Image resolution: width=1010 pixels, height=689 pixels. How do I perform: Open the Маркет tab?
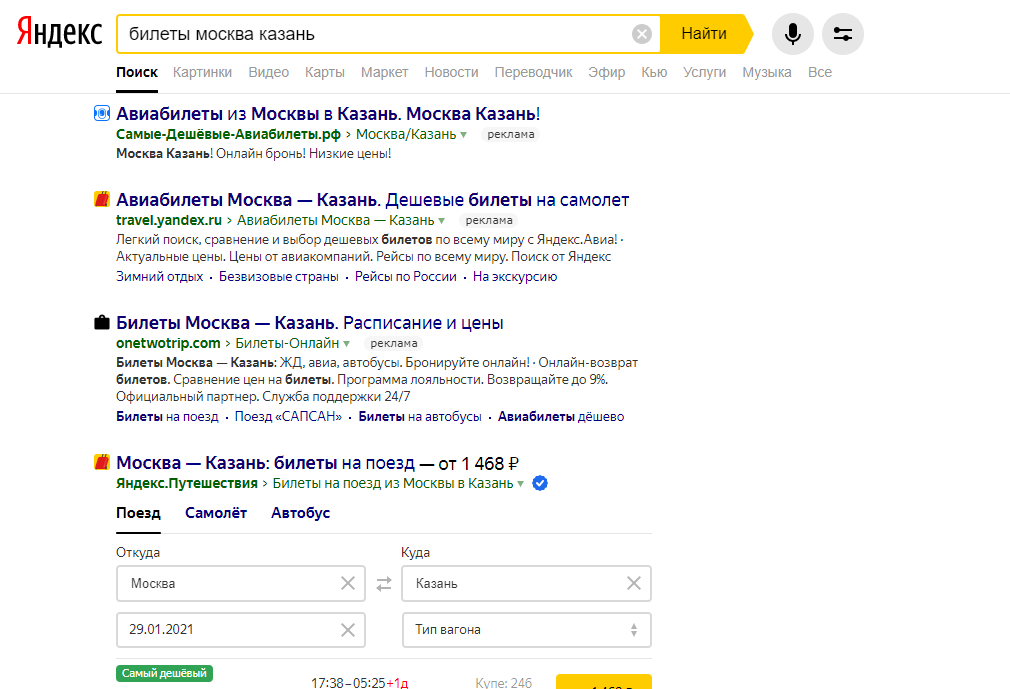(385, 72)
